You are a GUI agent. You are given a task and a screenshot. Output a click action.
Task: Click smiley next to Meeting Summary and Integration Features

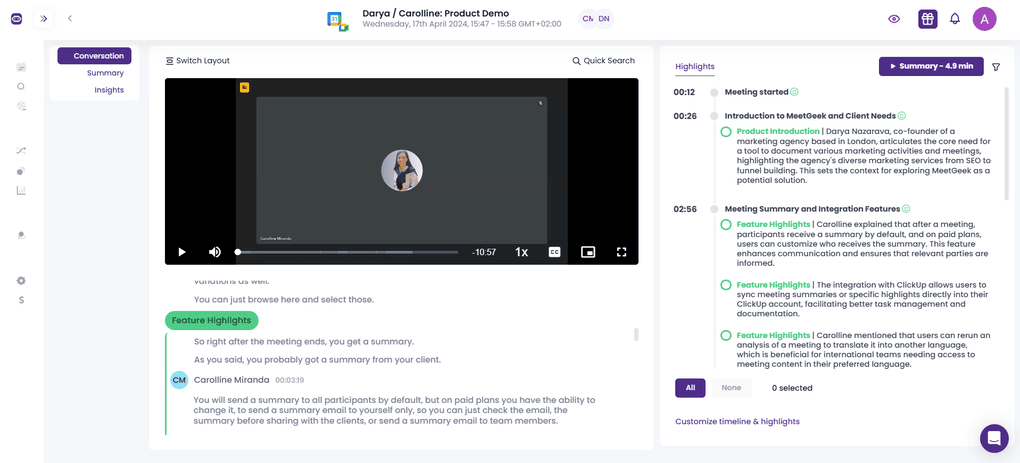pos(906,209)
